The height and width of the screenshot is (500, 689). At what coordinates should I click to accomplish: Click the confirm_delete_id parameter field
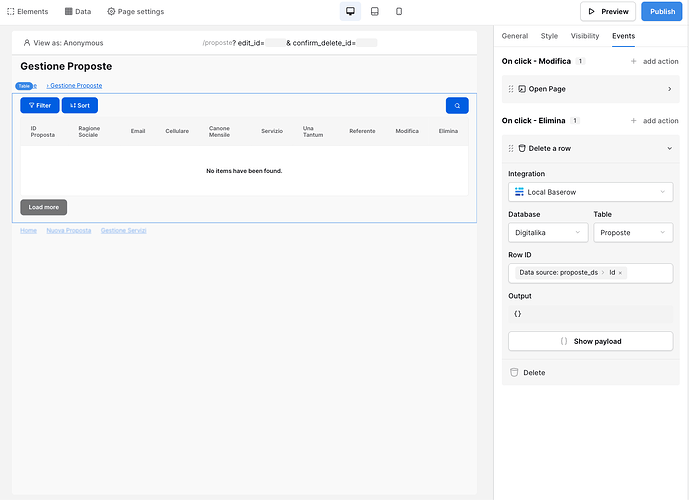point(366,43)
